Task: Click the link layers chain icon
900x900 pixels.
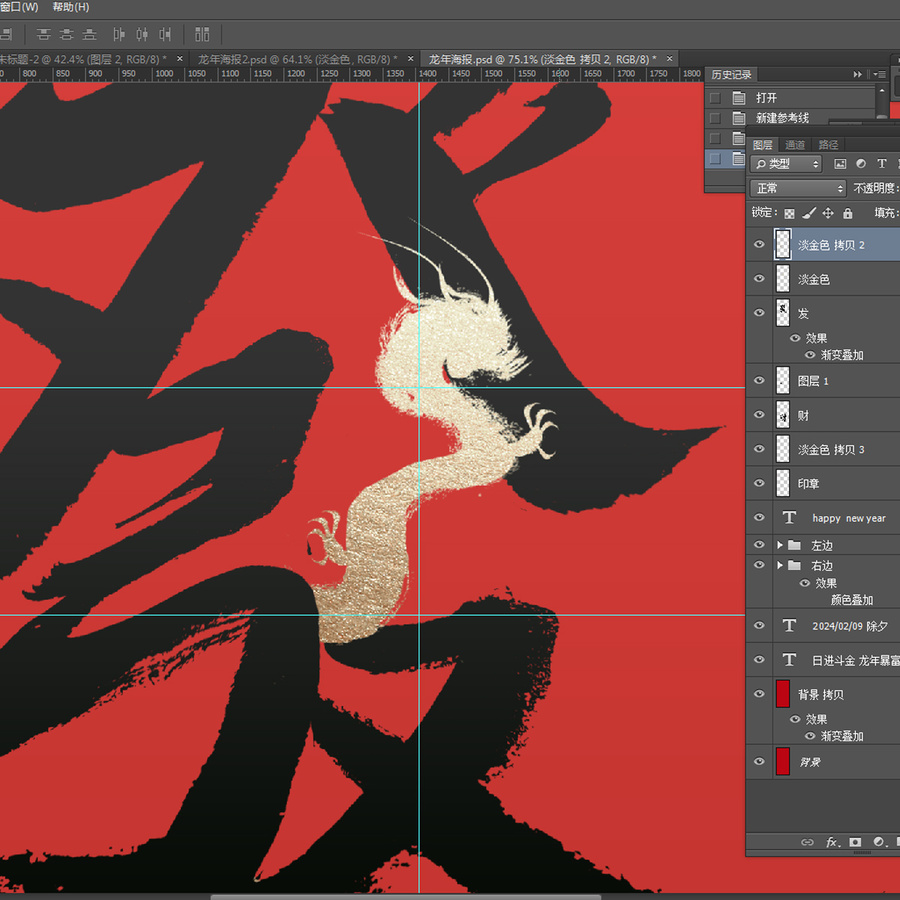Action: pos(807,842)
